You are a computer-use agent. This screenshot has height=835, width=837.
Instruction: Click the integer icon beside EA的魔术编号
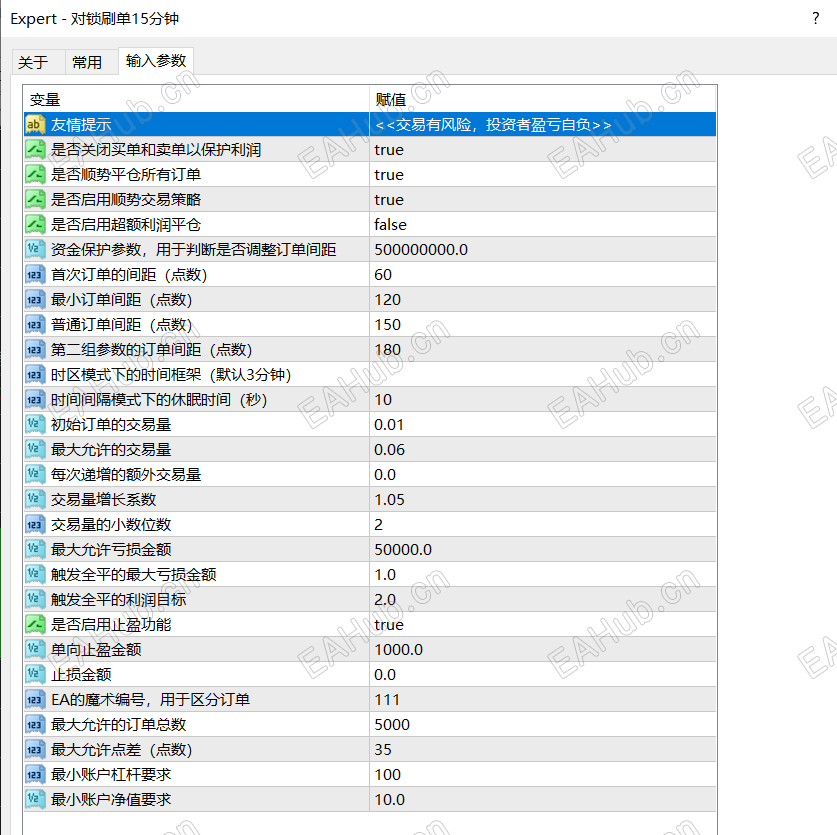pos(35,699)
